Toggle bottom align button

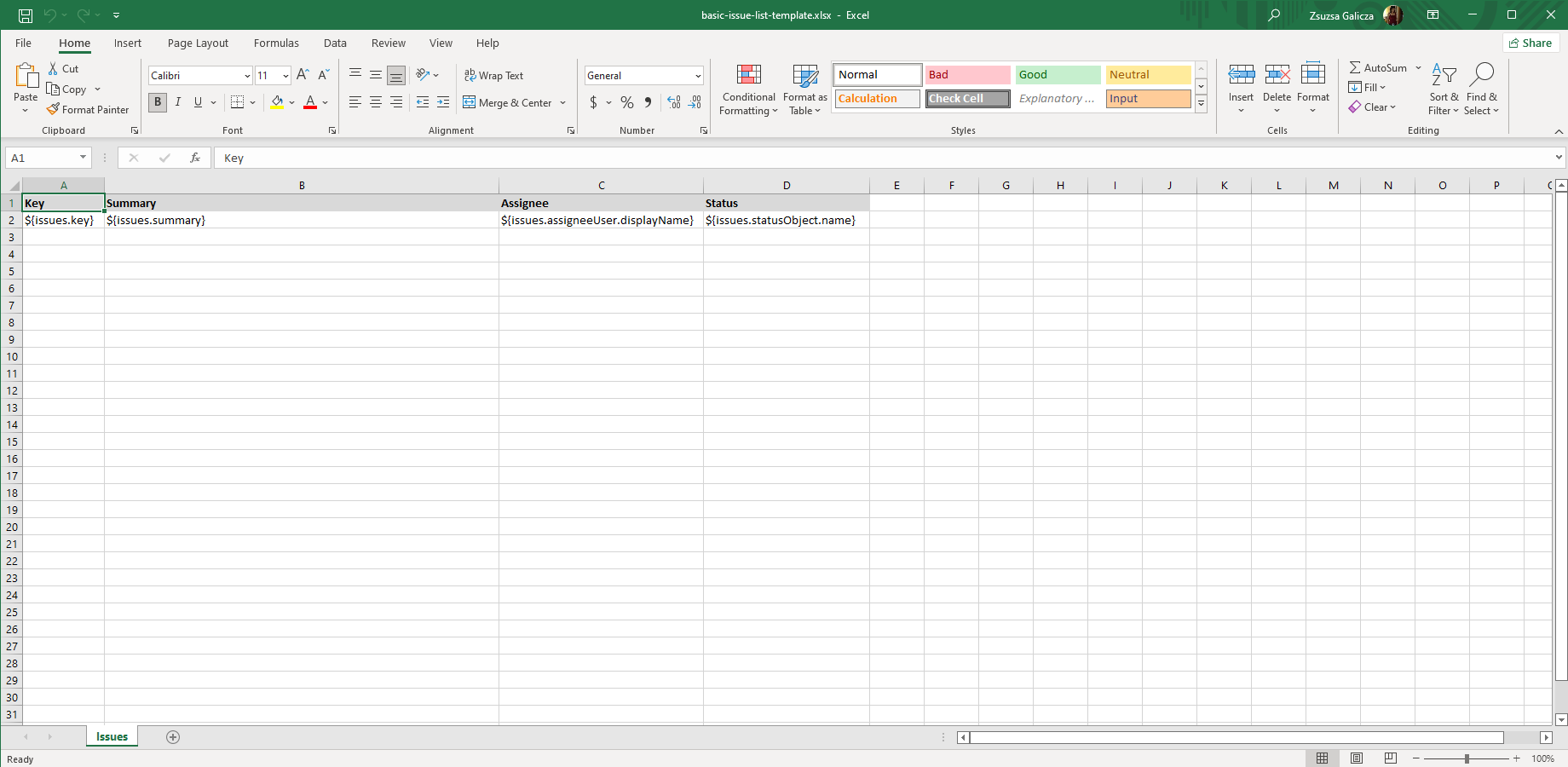396,75
